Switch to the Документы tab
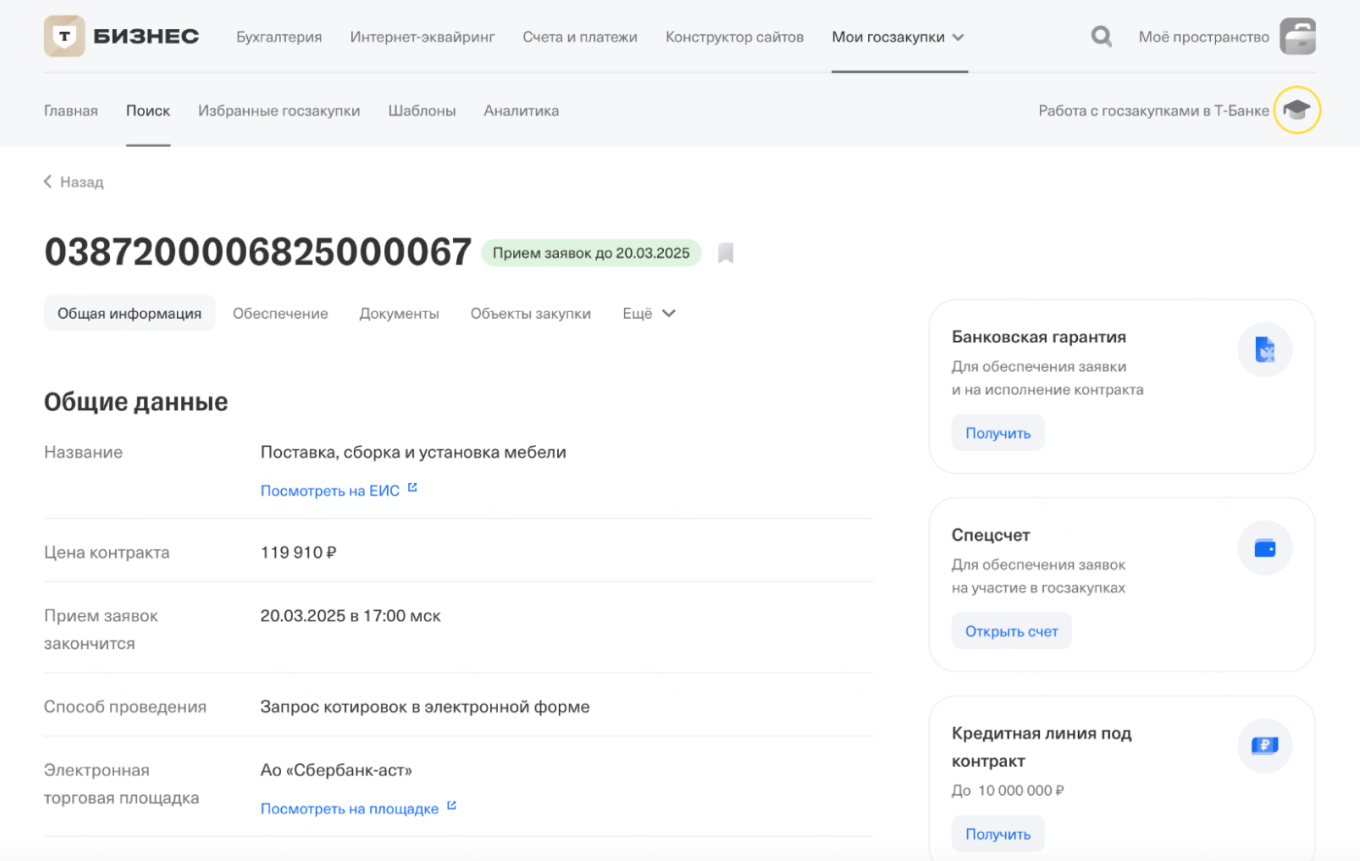 tap(399, 312)
